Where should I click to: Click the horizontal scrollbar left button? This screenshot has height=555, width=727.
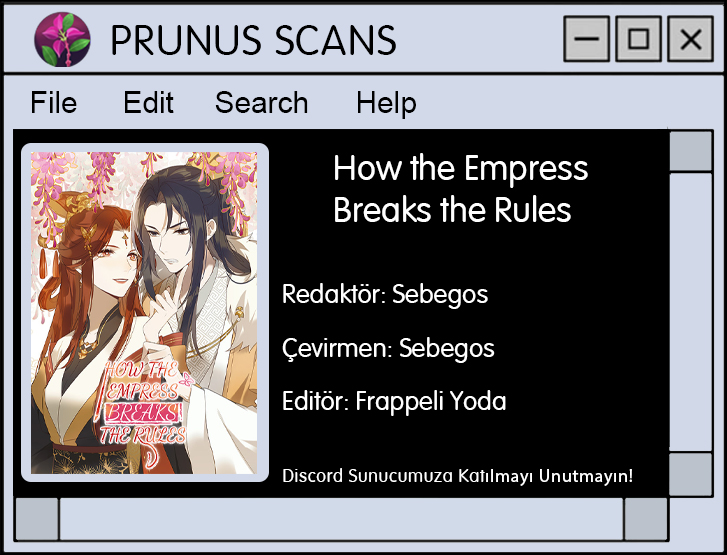[37, 519]
